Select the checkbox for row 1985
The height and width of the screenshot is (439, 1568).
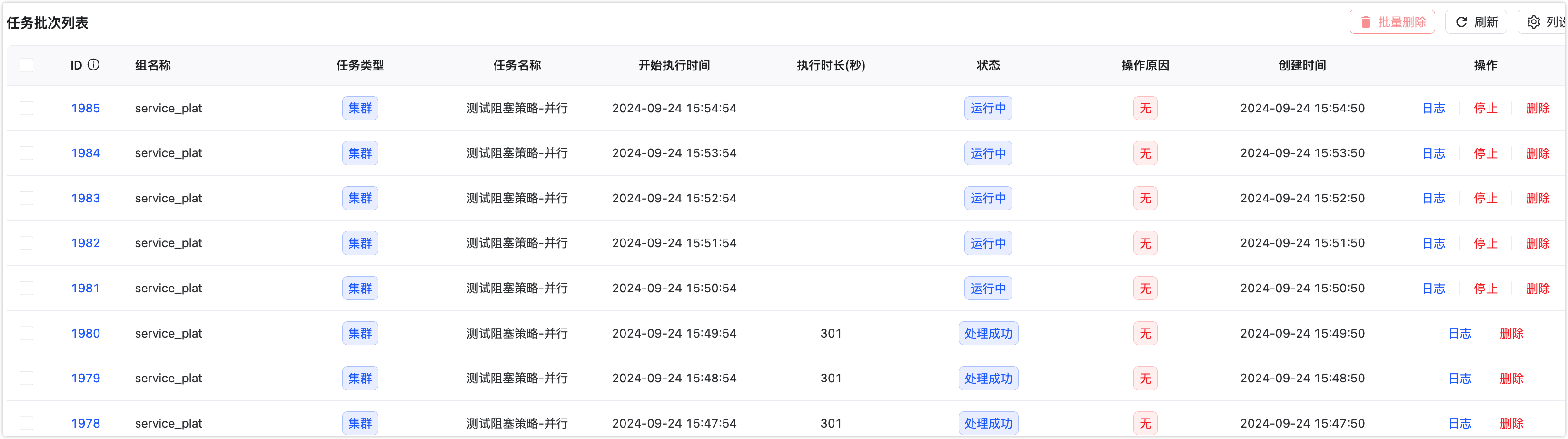26,109
